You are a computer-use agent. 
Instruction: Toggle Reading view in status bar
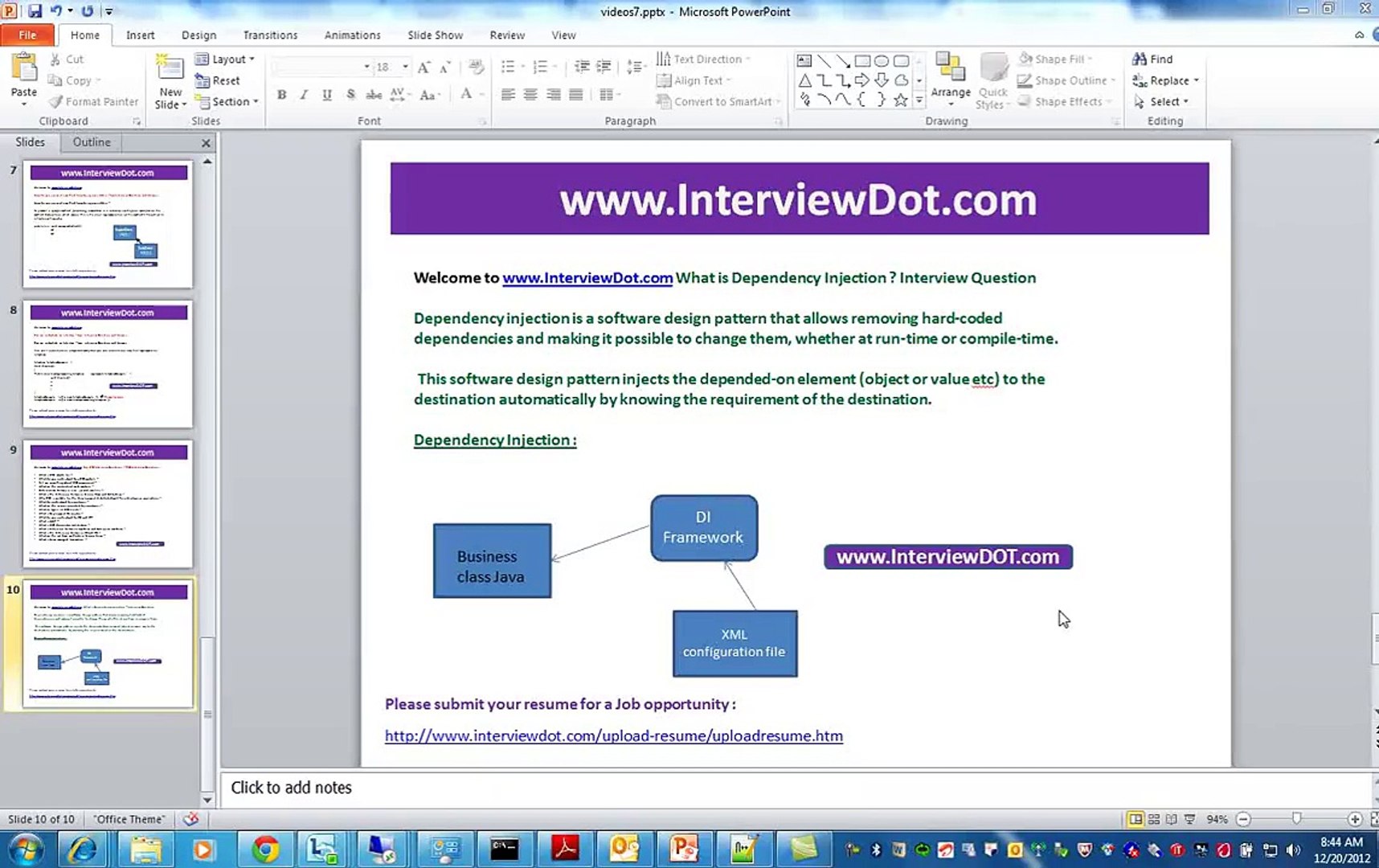pos(1172,819)
